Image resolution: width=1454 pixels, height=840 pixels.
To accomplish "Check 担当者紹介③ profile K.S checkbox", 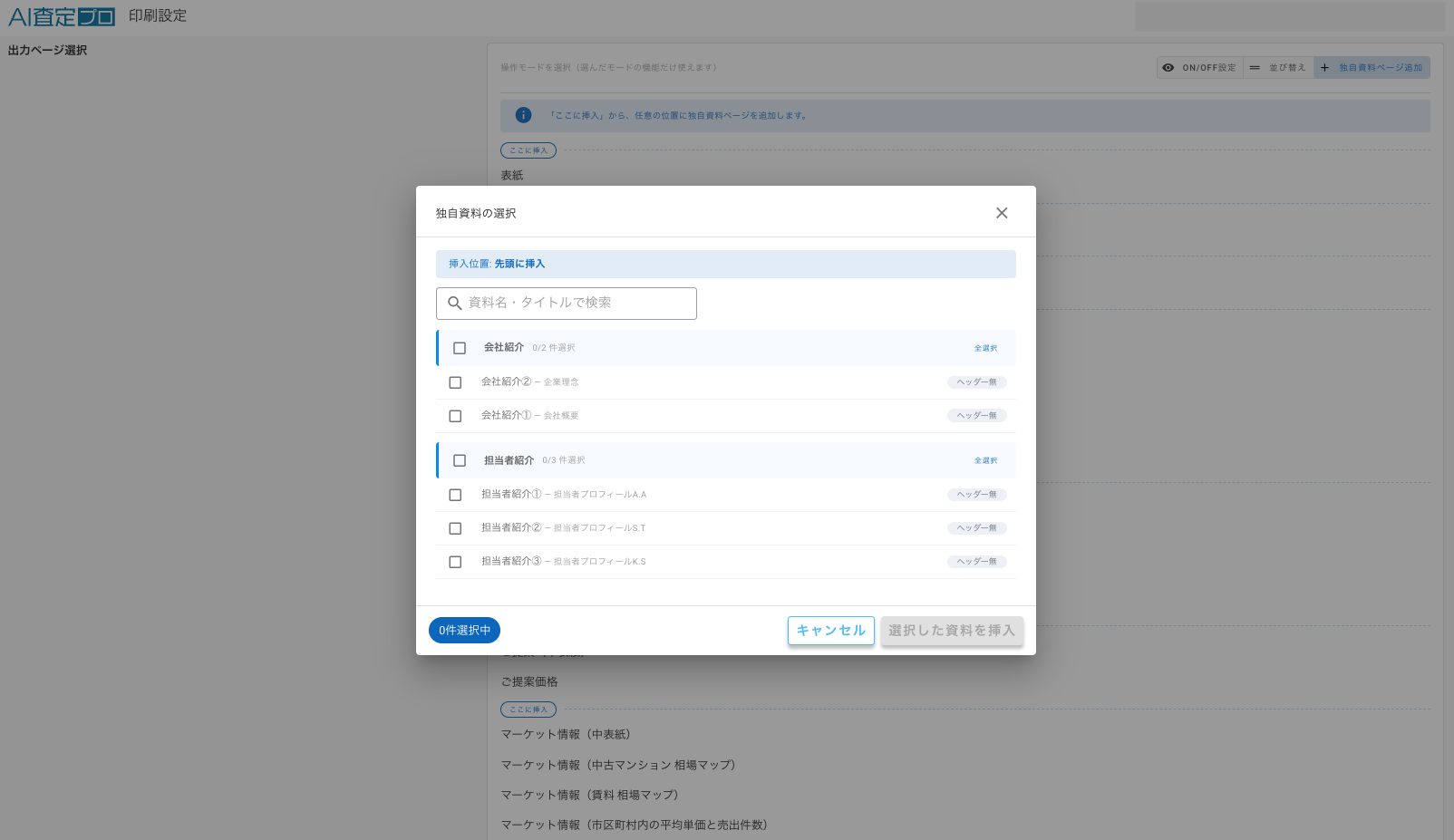I will point(455,562).
